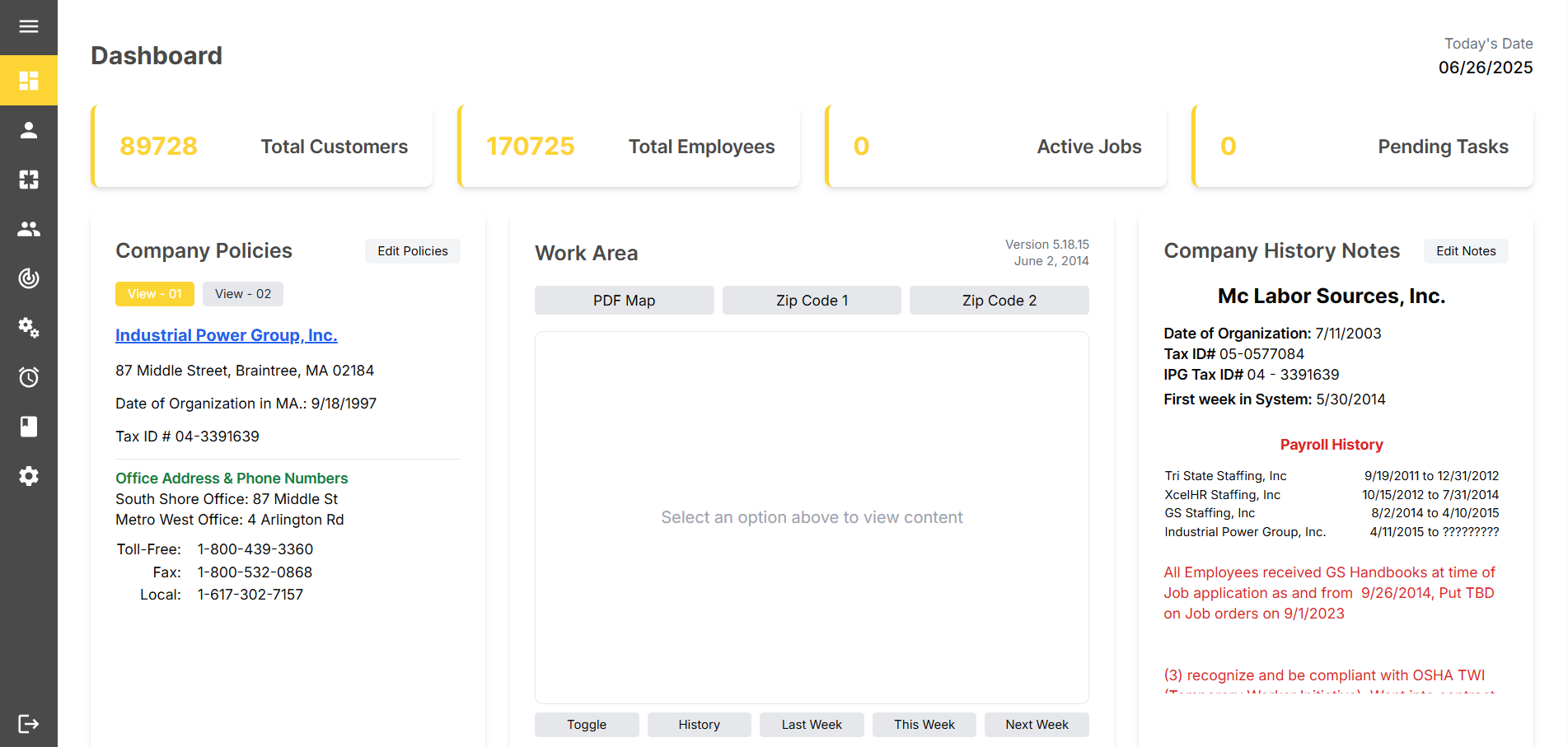This screenshot has height=747, width=1568.
Task: Click the History button
Action: 700,725
